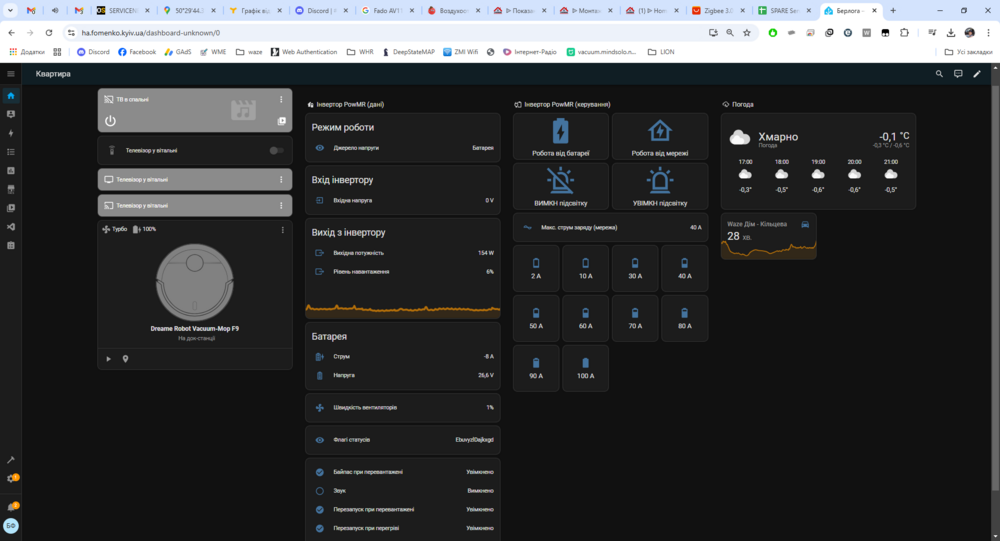Start the Dreame vacuum with play button
The height and width of the screenshot is (541, 1000).
(x=109, y=358)
